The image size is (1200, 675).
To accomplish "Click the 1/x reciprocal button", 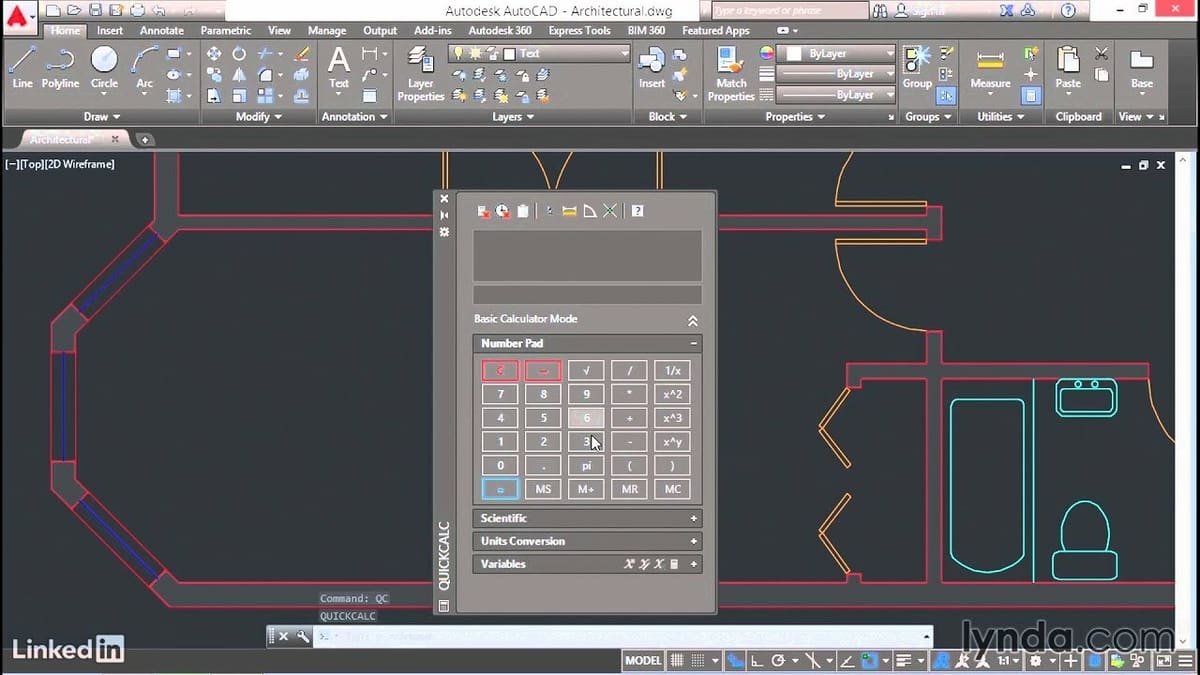I will (673, 371).
